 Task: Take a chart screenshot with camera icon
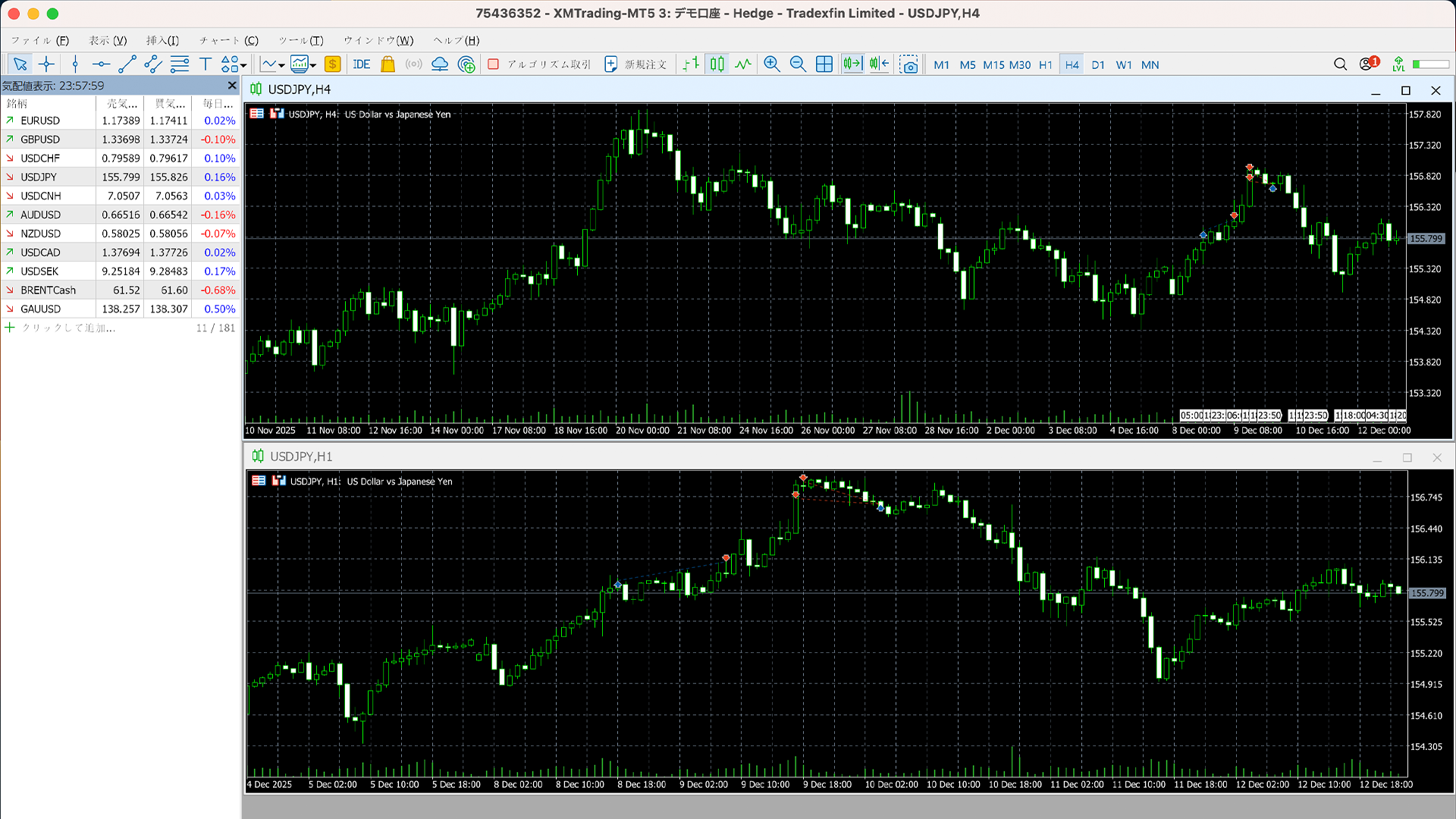click(x=908, y=64)
